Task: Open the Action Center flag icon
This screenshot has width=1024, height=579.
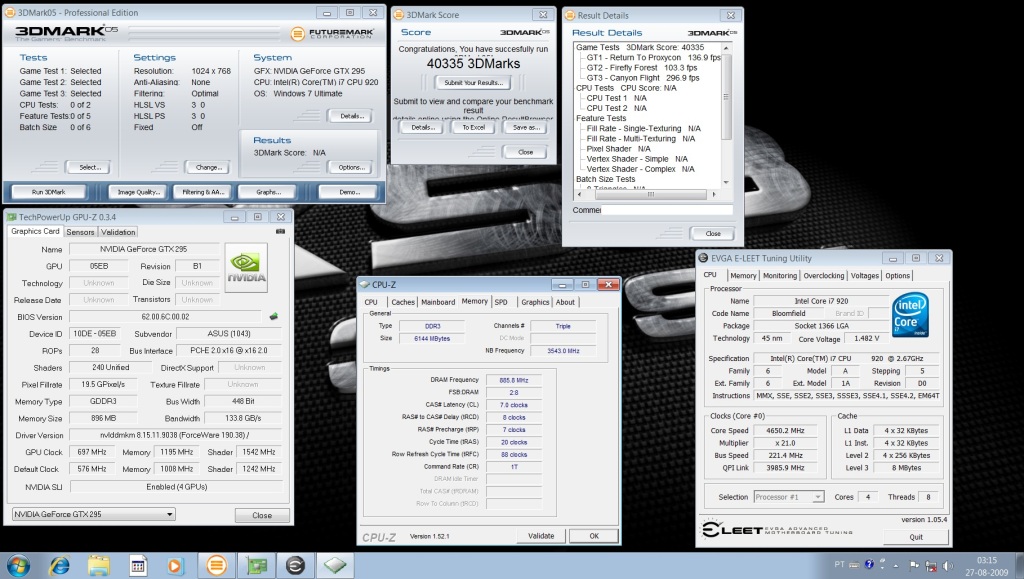Action: pyautogui.click(x=914, y=565)
